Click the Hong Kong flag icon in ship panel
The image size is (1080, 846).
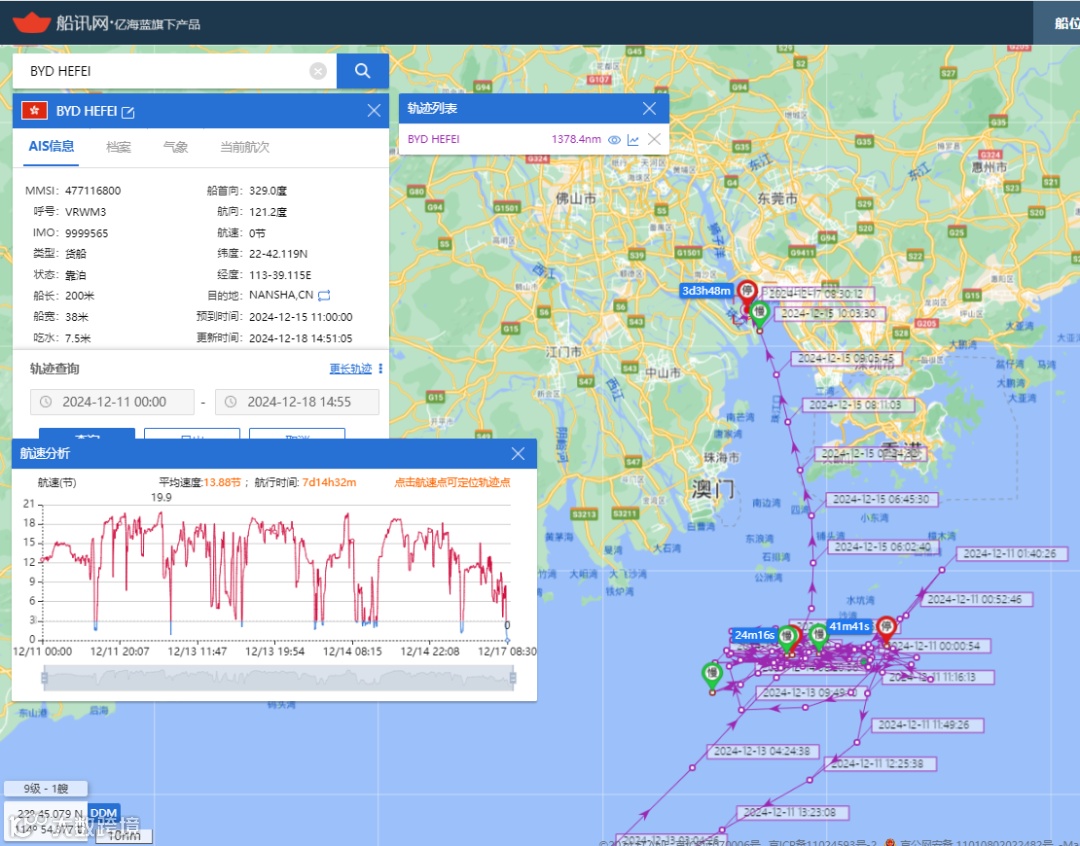(x=34, y=111)
